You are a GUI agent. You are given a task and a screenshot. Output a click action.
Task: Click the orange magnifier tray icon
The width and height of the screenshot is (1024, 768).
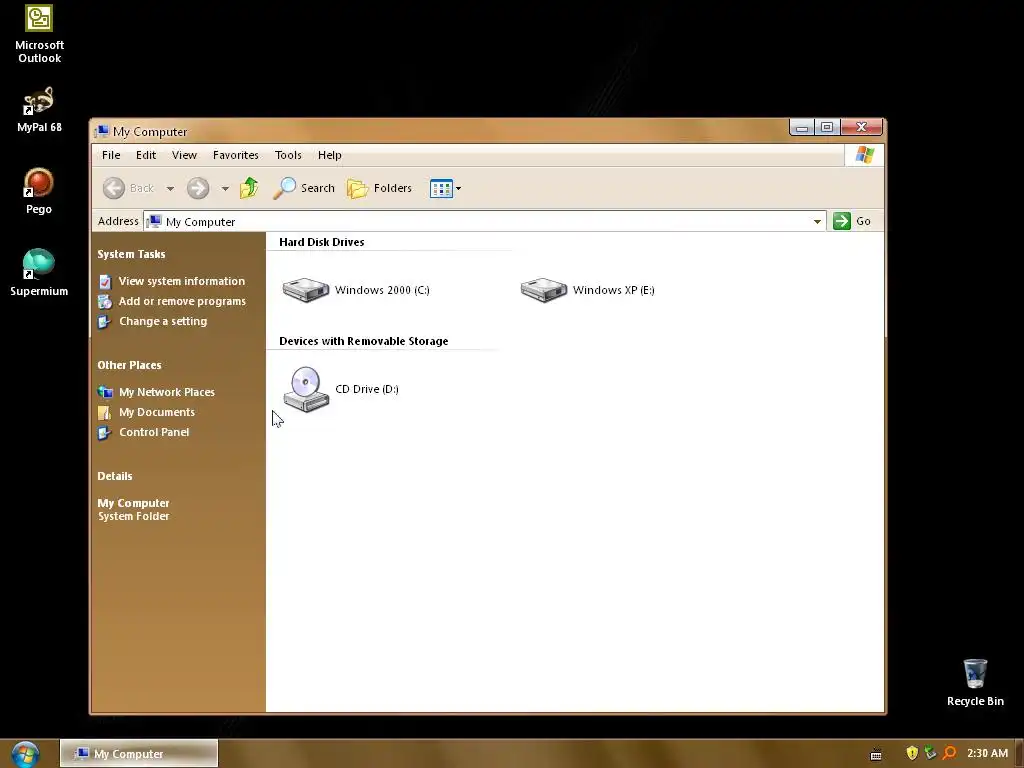coord(950,753)
